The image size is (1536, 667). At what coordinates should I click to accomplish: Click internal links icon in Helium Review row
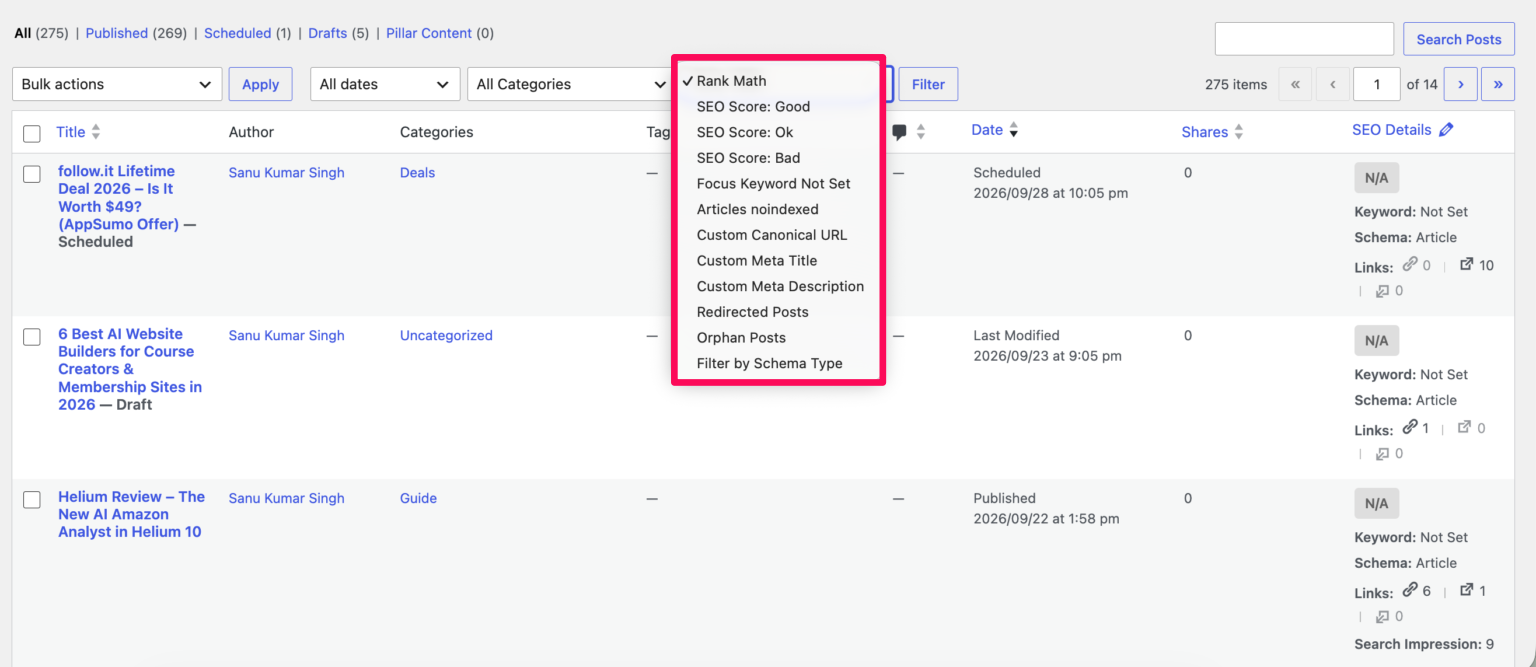[1410, 590]
